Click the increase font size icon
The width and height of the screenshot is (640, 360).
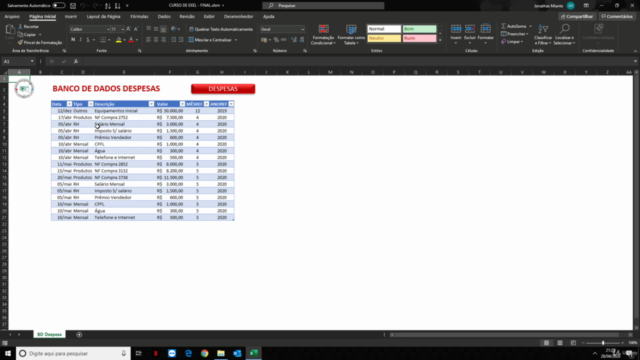pos(129,29)
